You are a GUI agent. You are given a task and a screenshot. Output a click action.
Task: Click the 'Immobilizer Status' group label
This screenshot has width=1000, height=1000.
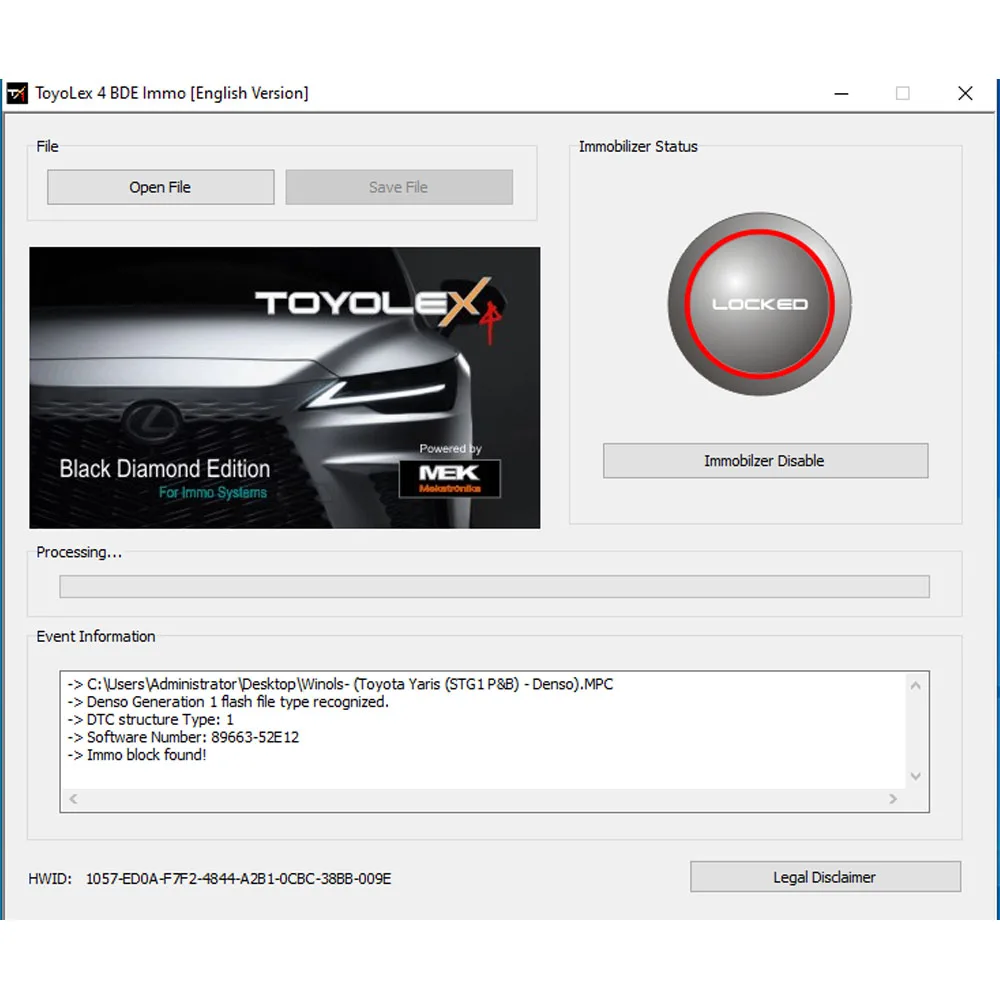(638, 147)
